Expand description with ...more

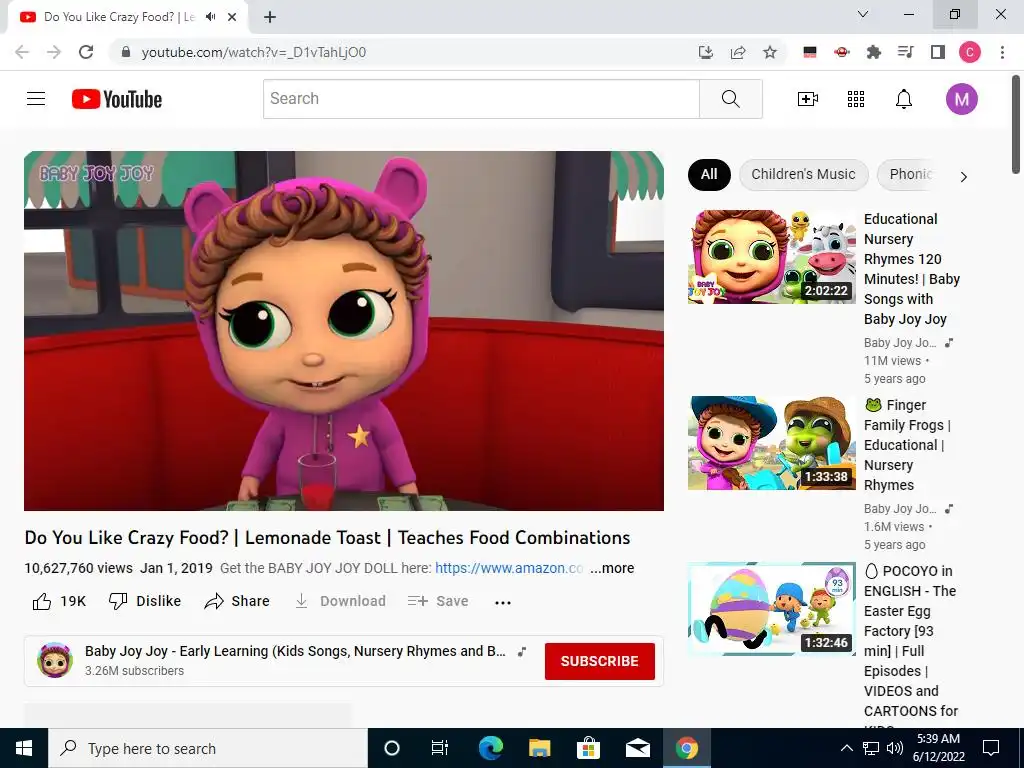pyautogui.click(x=612, y=568)
